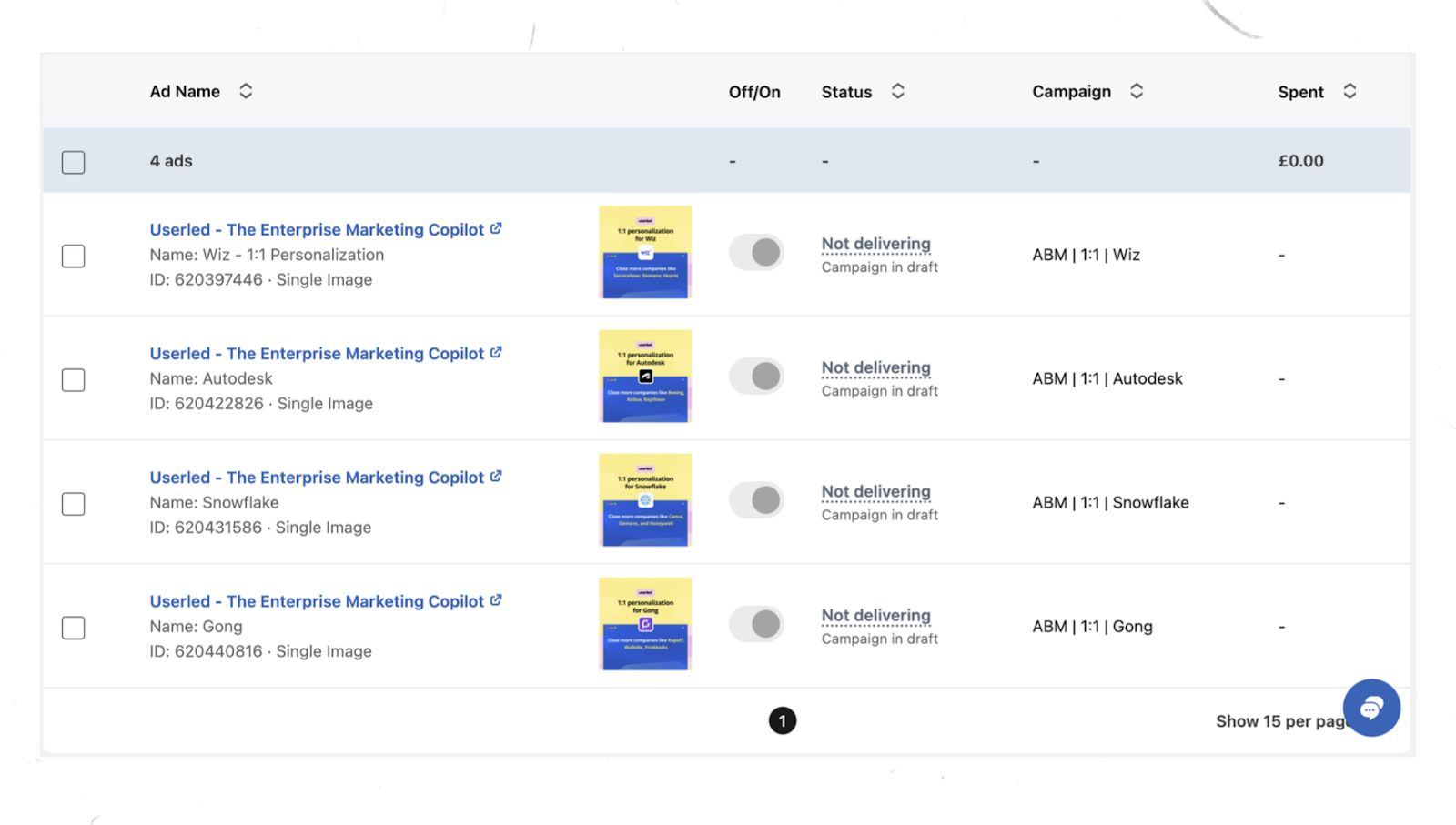Viewport: 1456px width, 825px height.
Task: Click 'Name: Autodesk' text
Action: [211, 378]
